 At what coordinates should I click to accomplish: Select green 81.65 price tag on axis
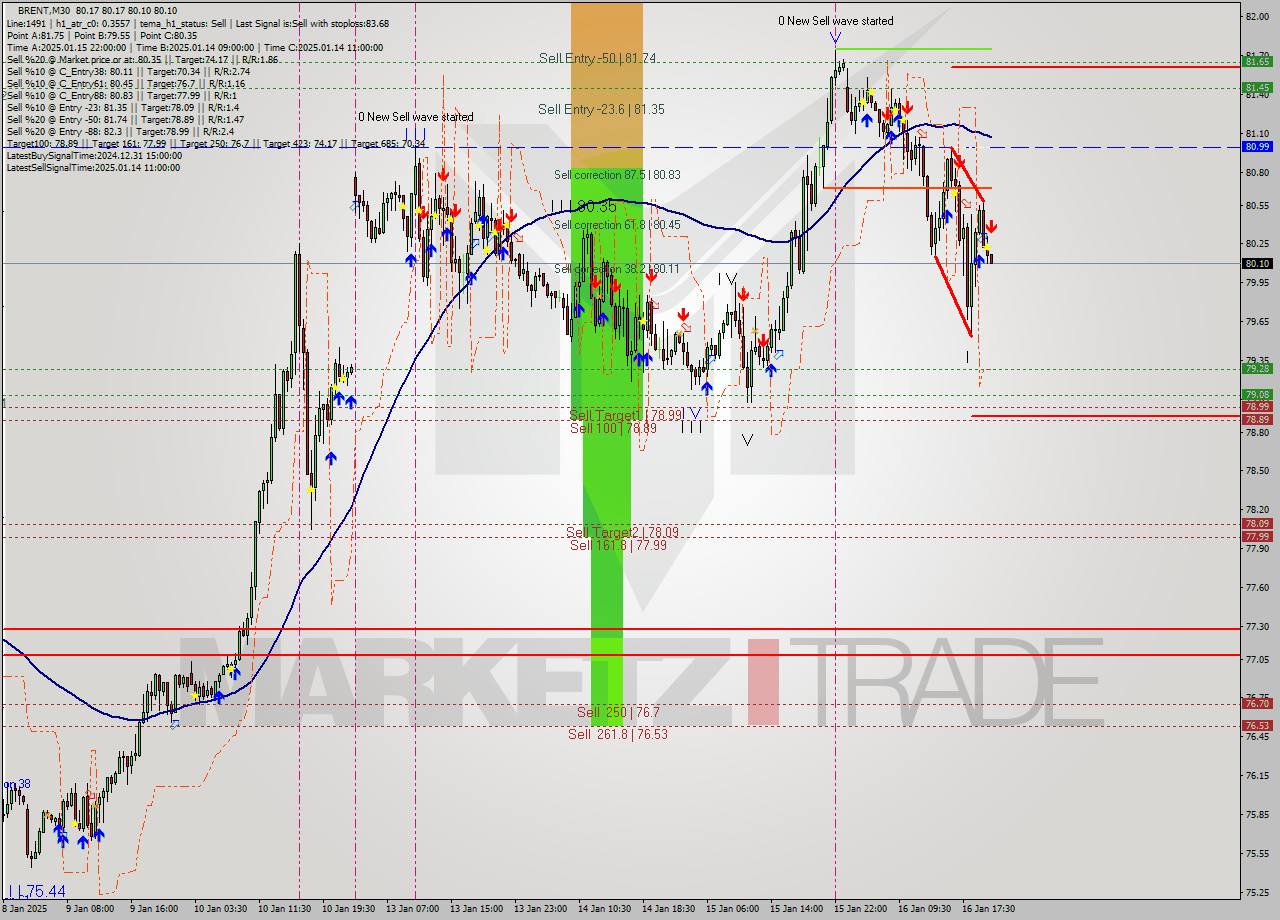[1256, 62]
